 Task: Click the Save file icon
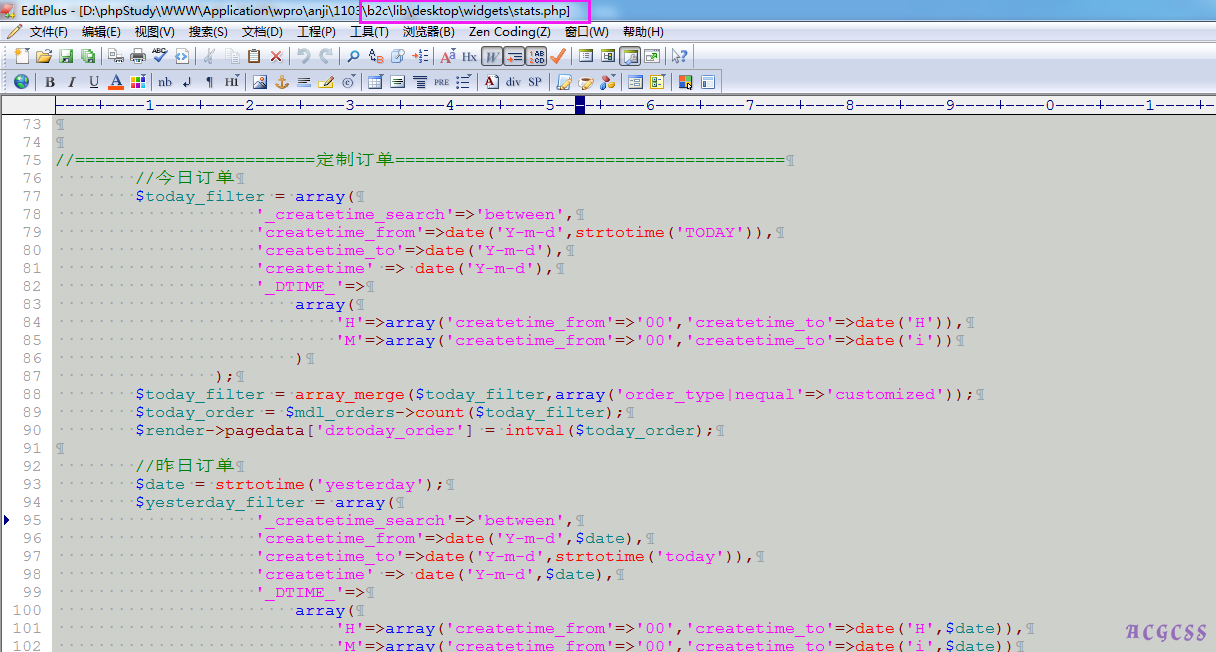[x=66, y=57]
